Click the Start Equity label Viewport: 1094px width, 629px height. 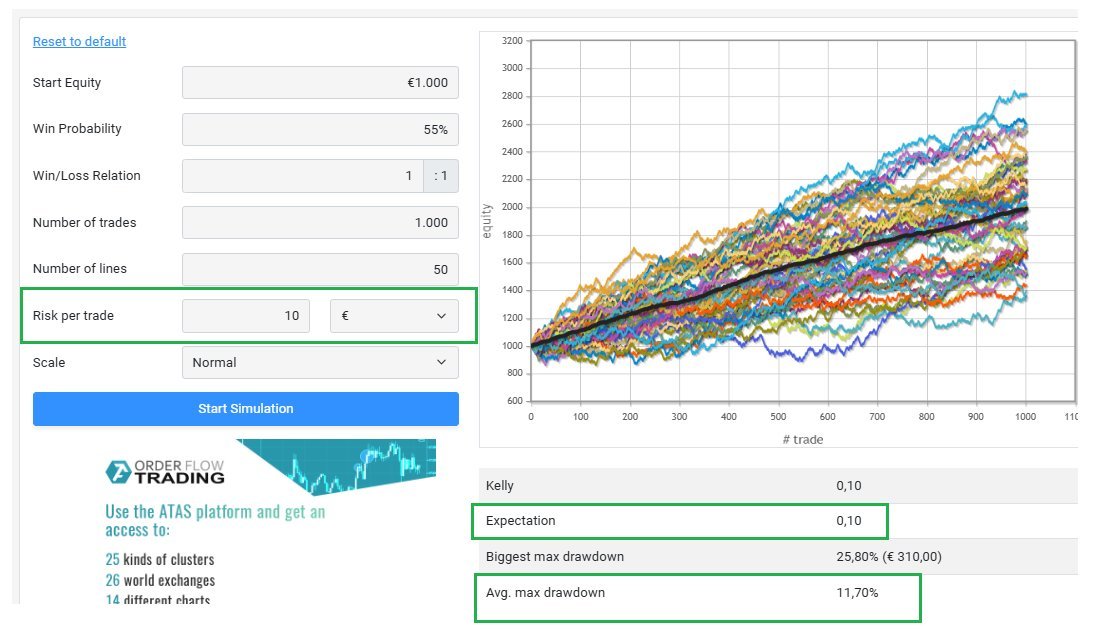tap(67, 82)
